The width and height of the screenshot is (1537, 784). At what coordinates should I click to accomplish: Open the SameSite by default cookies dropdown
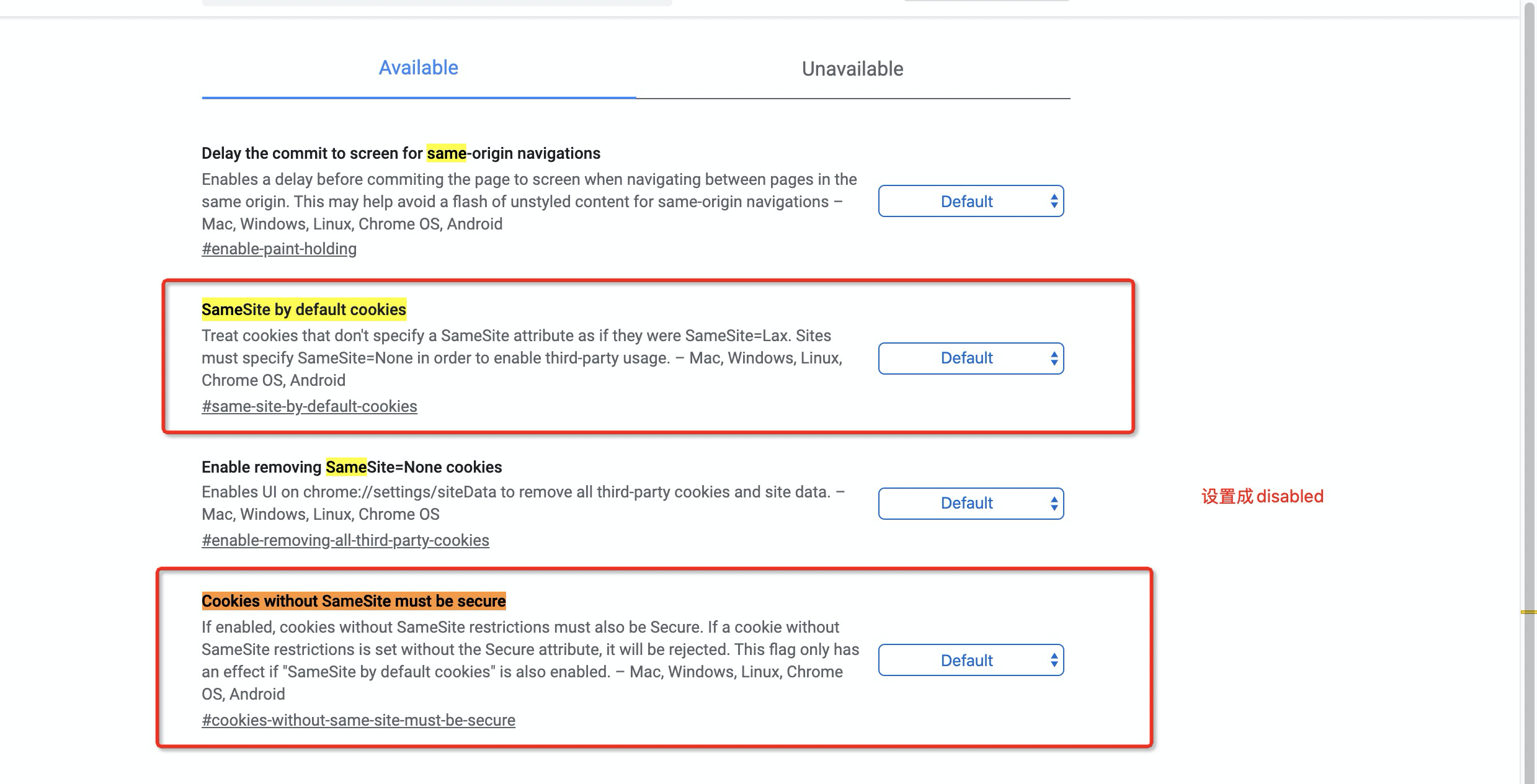(970, 358)
